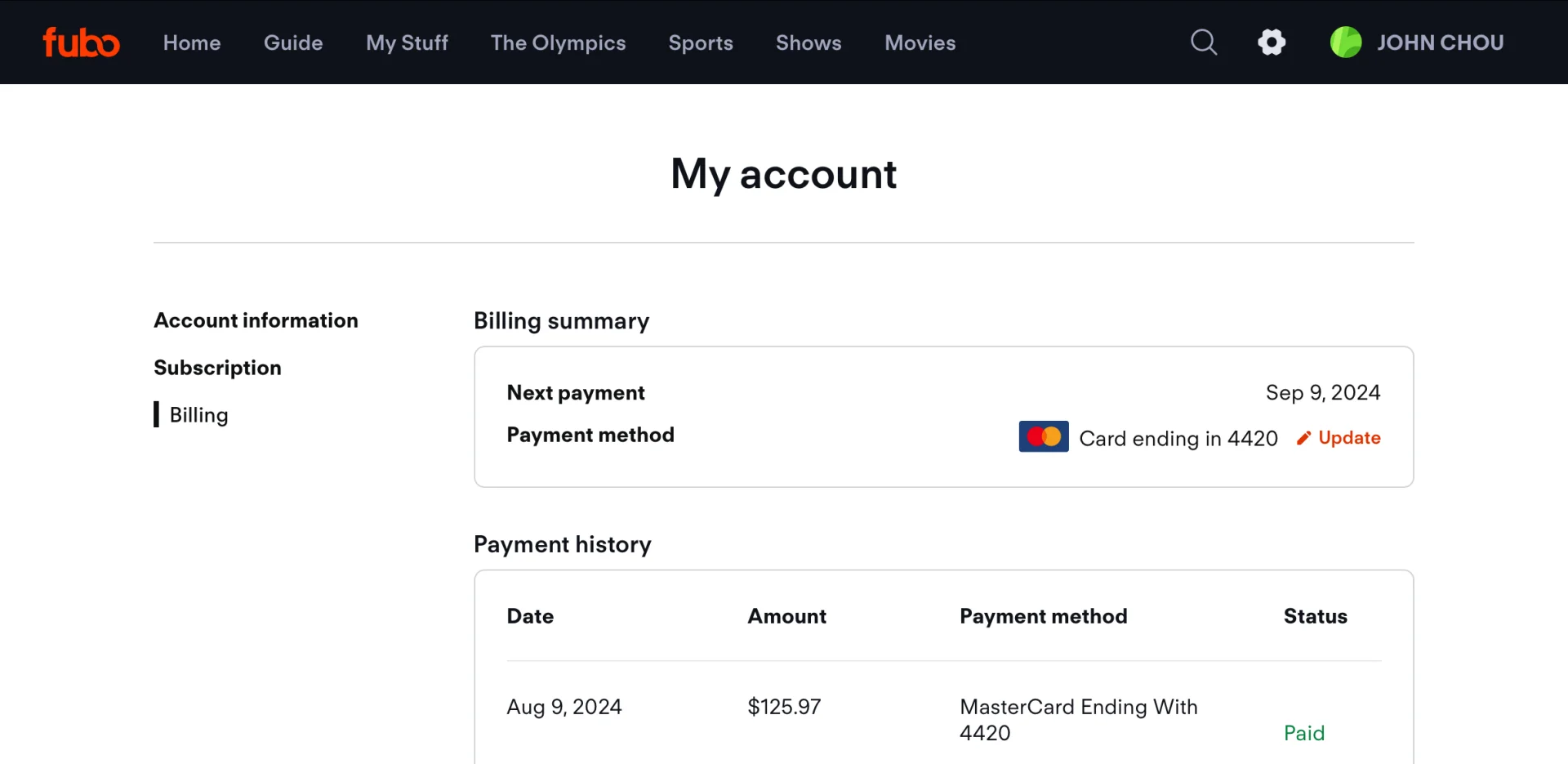
Task: Click the Paid status label
Action: click(1304, 733)
